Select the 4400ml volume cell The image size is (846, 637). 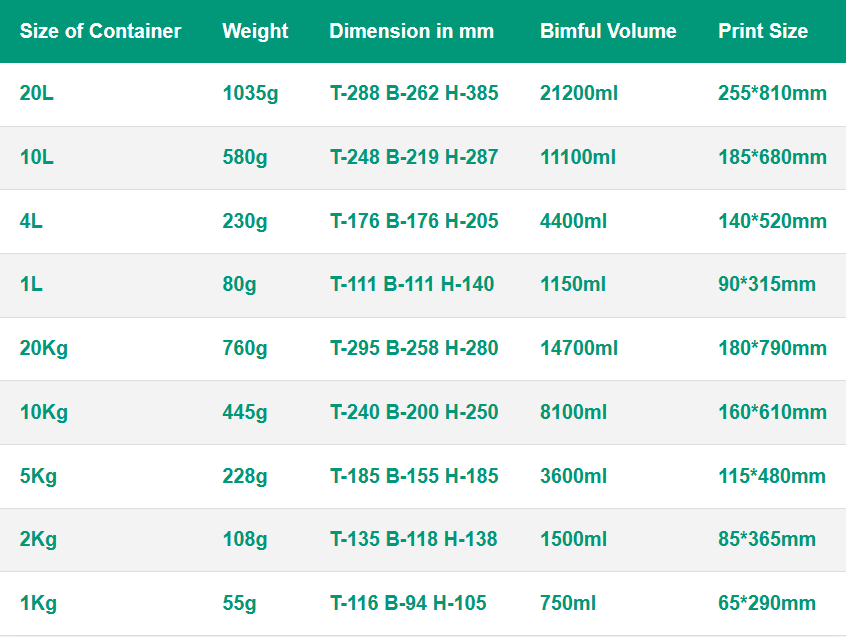(x=574, y=221)
